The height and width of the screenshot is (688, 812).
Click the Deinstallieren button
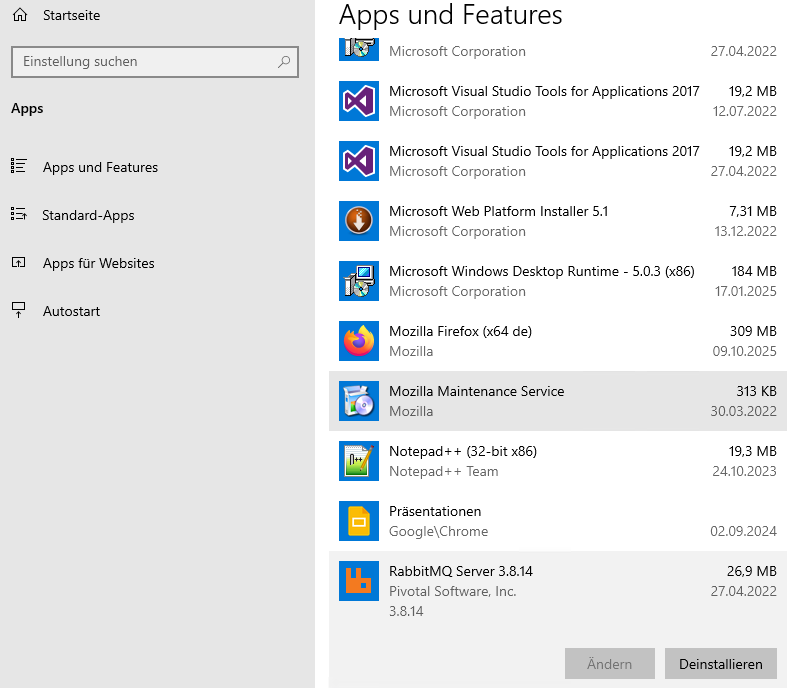721,664
